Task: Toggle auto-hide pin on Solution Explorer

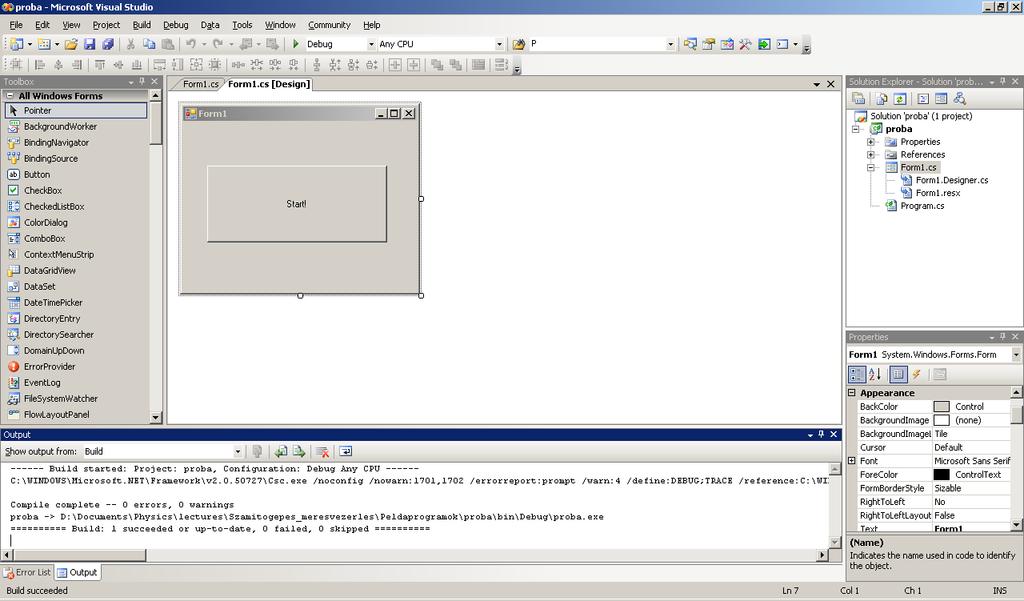Action: (1003, 82)
